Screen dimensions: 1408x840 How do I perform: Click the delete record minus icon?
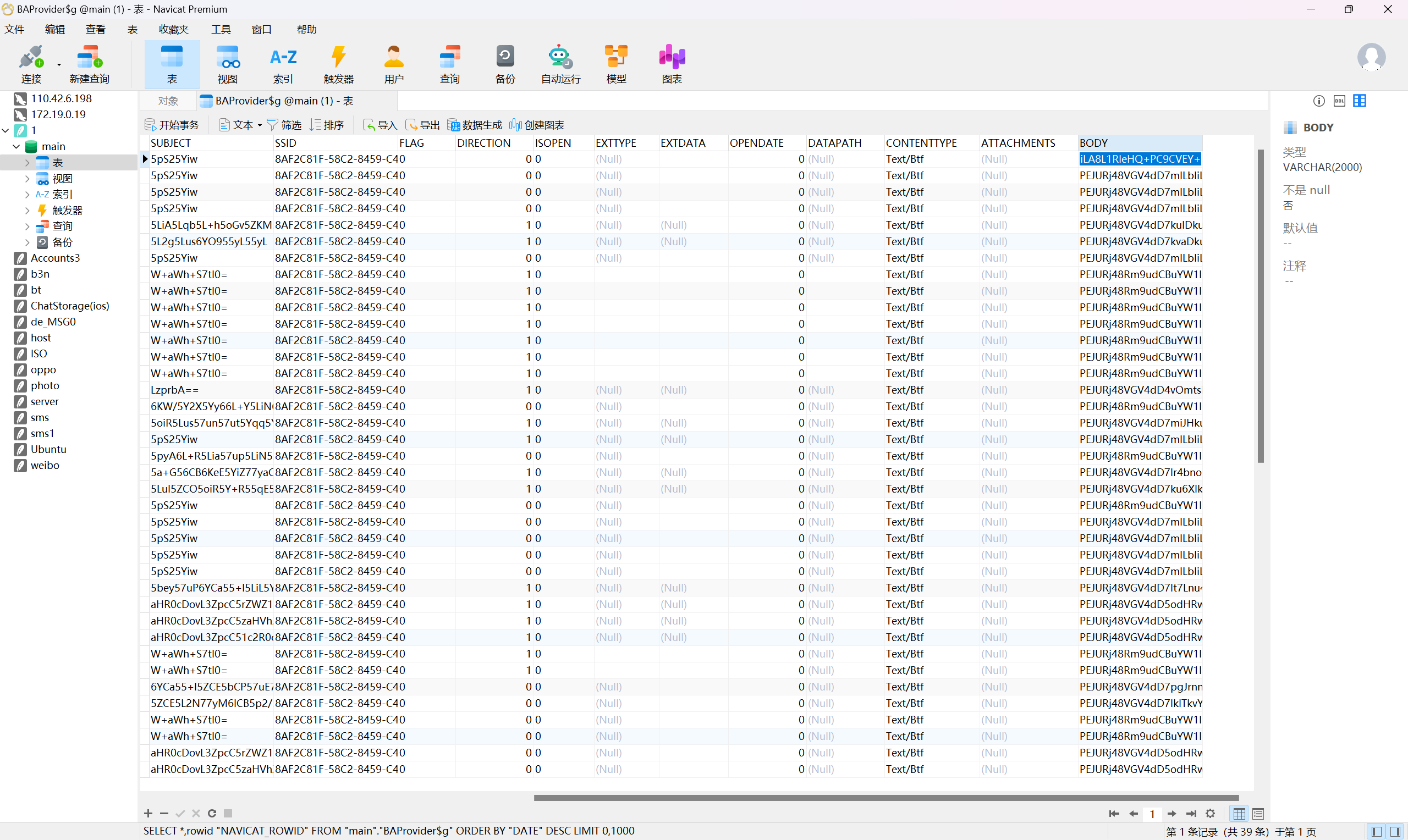pyautogui.click(x=164, y=814)
